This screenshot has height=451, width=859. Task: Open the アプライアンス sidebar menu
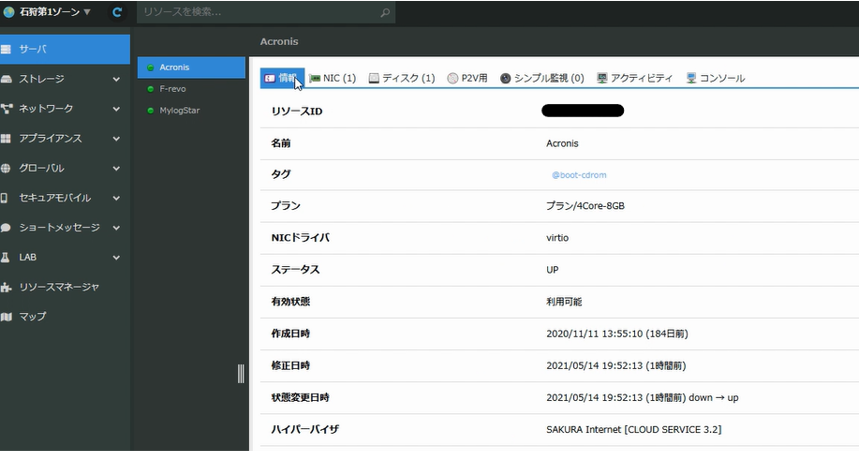pyautogui.click(x=65, y=138)
